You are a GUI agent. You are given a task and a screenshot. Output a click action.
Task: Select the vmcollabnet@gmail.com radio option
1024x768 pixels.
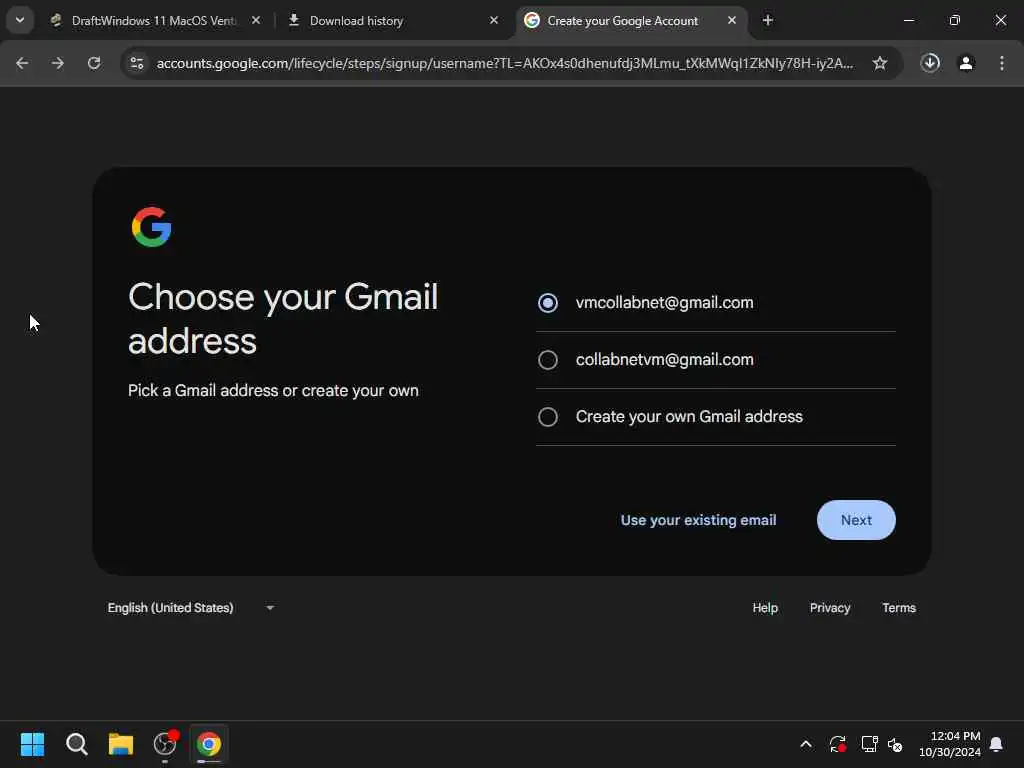(x=547, y=303)
